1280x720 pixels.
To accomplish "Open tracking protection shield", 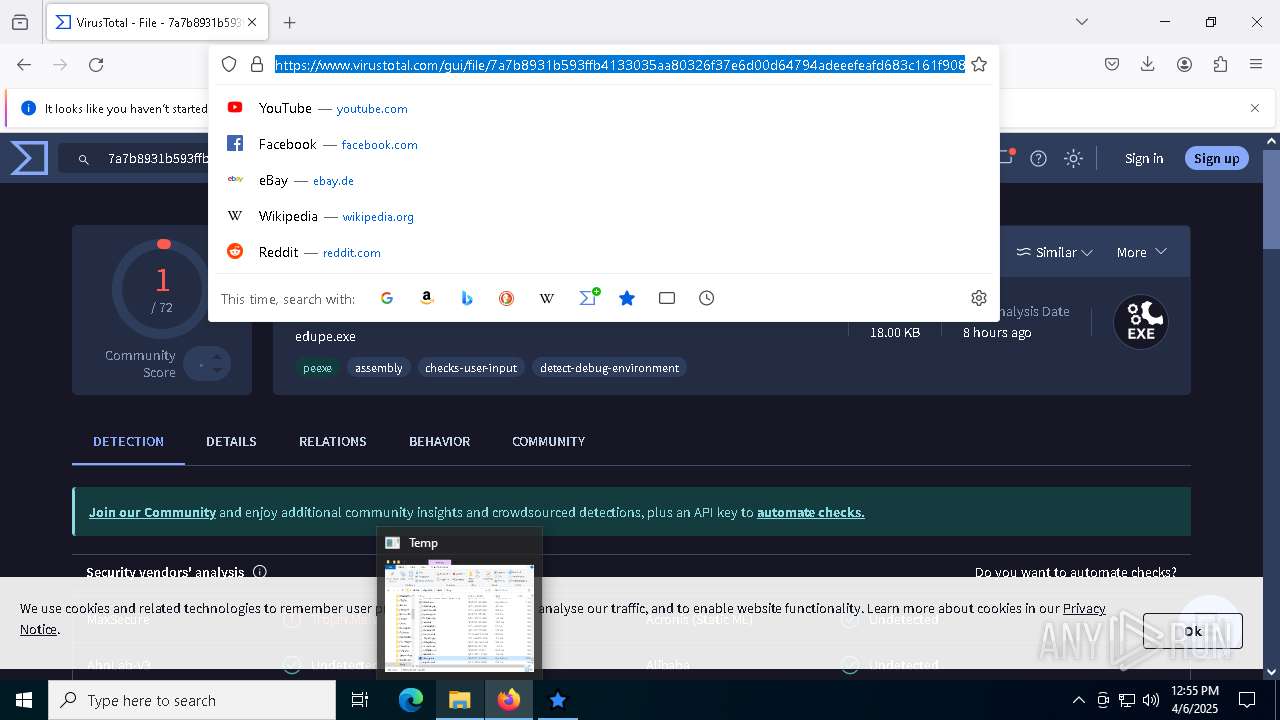I will (x=229, y=64).
